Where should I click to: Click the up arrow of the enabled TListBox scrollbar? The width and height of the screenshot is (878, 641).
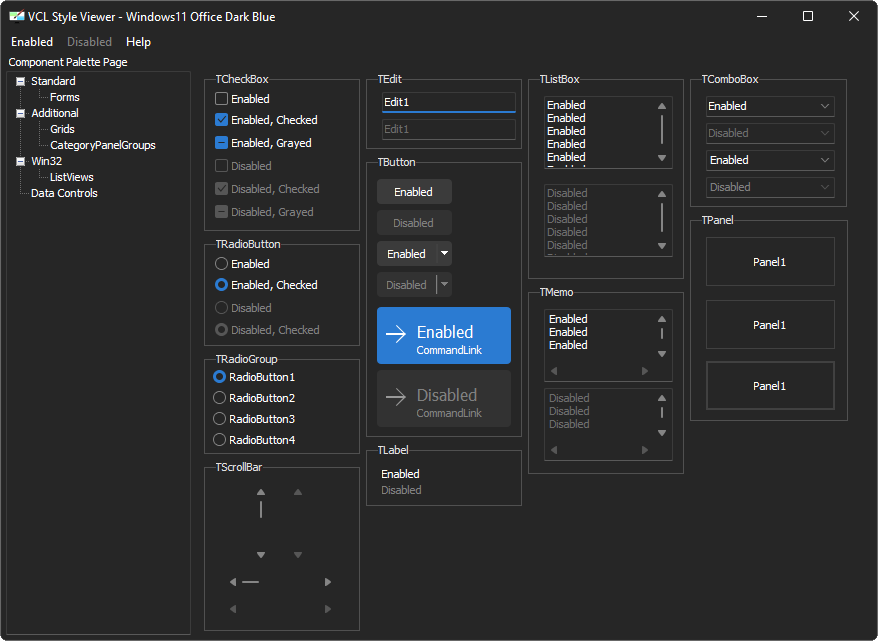pyautogui.click(x=662, y=106)
